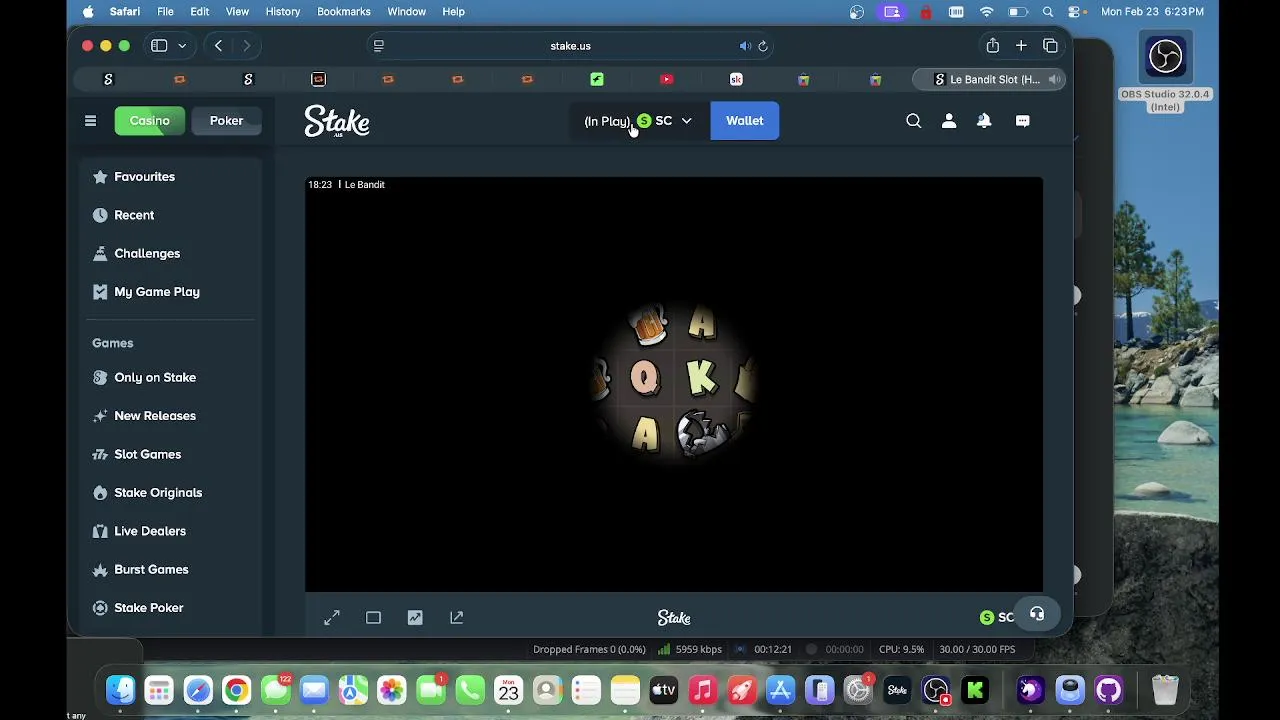Viewport: 1280px width, 720px height.
Task: Open the Safari File menu
Action: [165, 12]
